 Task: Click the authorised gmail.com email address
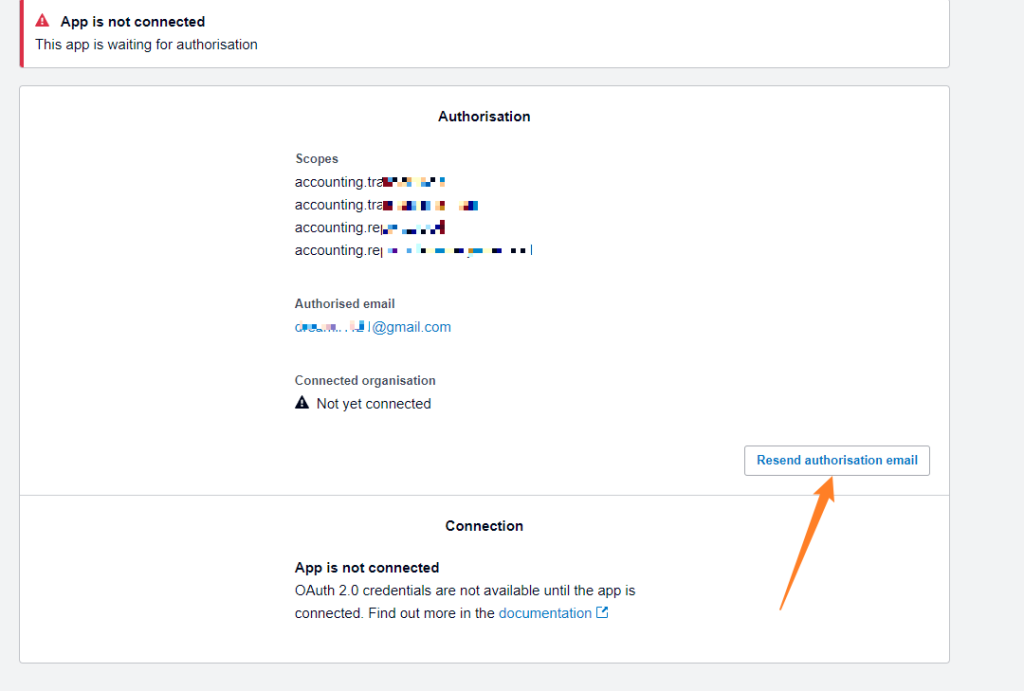point(372,326)
